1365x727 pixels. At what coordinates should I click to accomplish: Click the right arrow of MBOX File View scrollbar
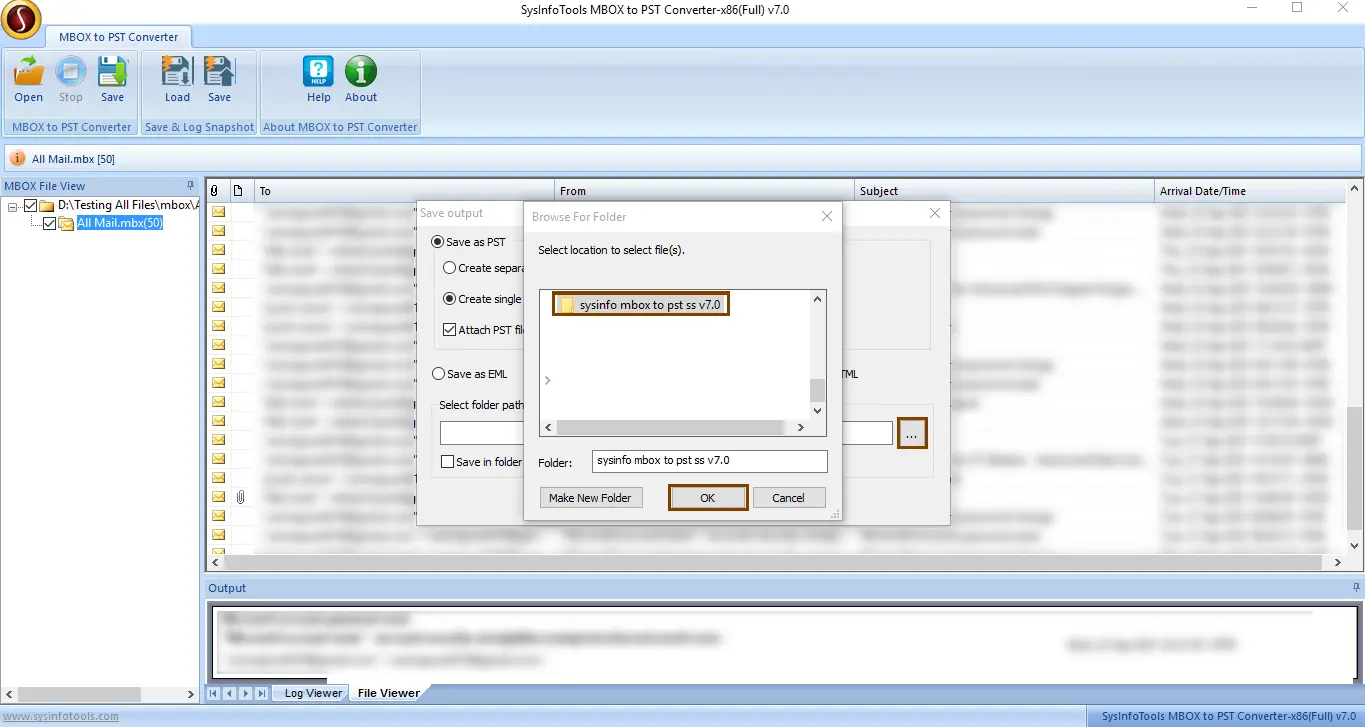[x=192, y=694]
